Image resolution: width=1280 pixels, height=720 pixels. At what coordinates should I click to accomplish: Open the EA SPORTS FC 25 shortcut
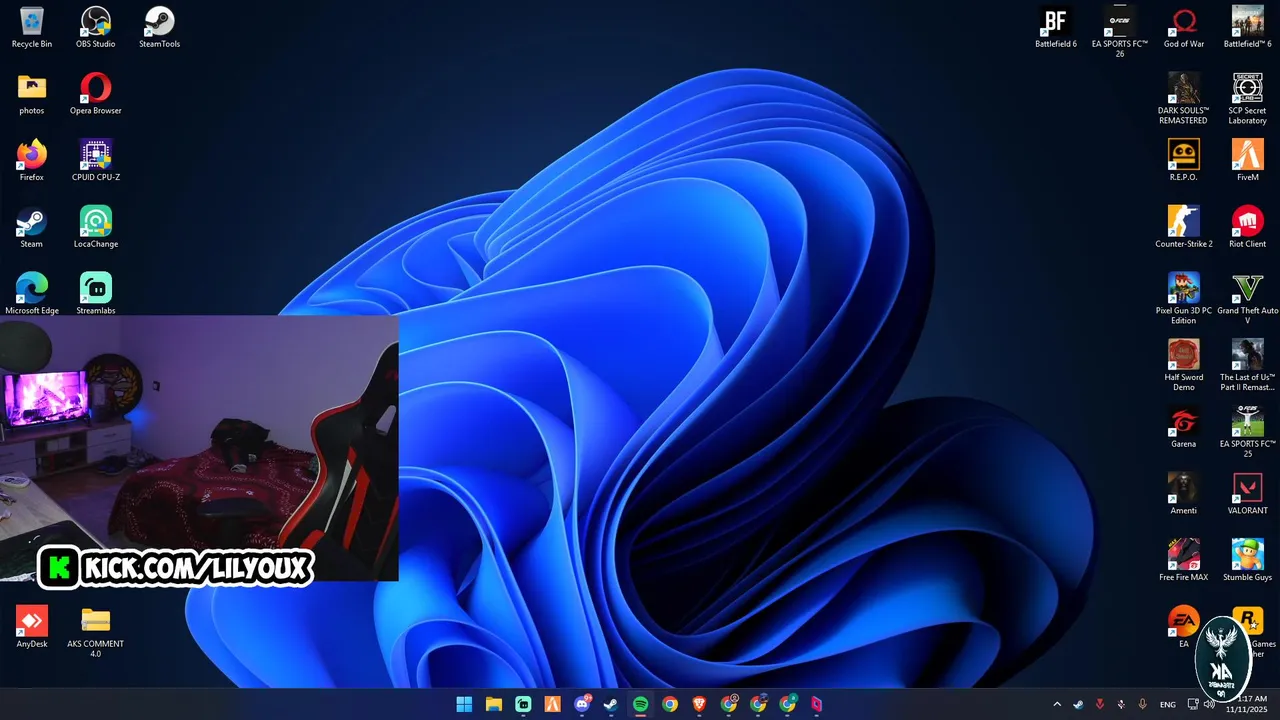tap(1248, 432)
